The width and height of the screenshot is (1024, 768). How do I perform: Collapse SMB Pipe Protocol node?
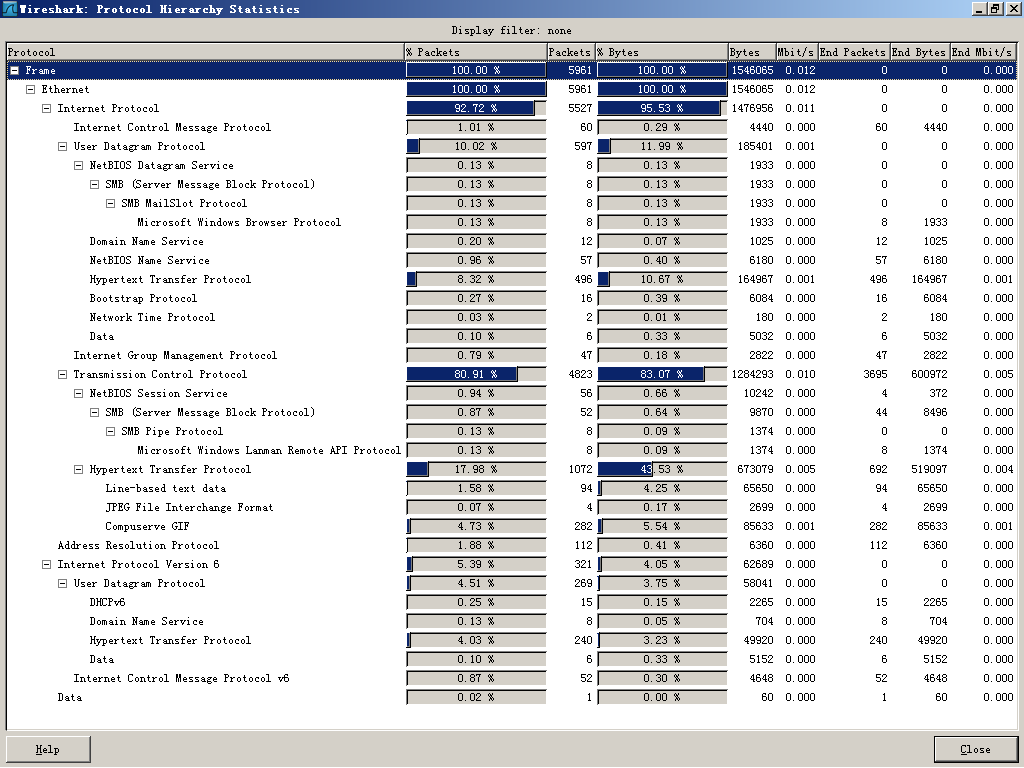coord(110,431)
